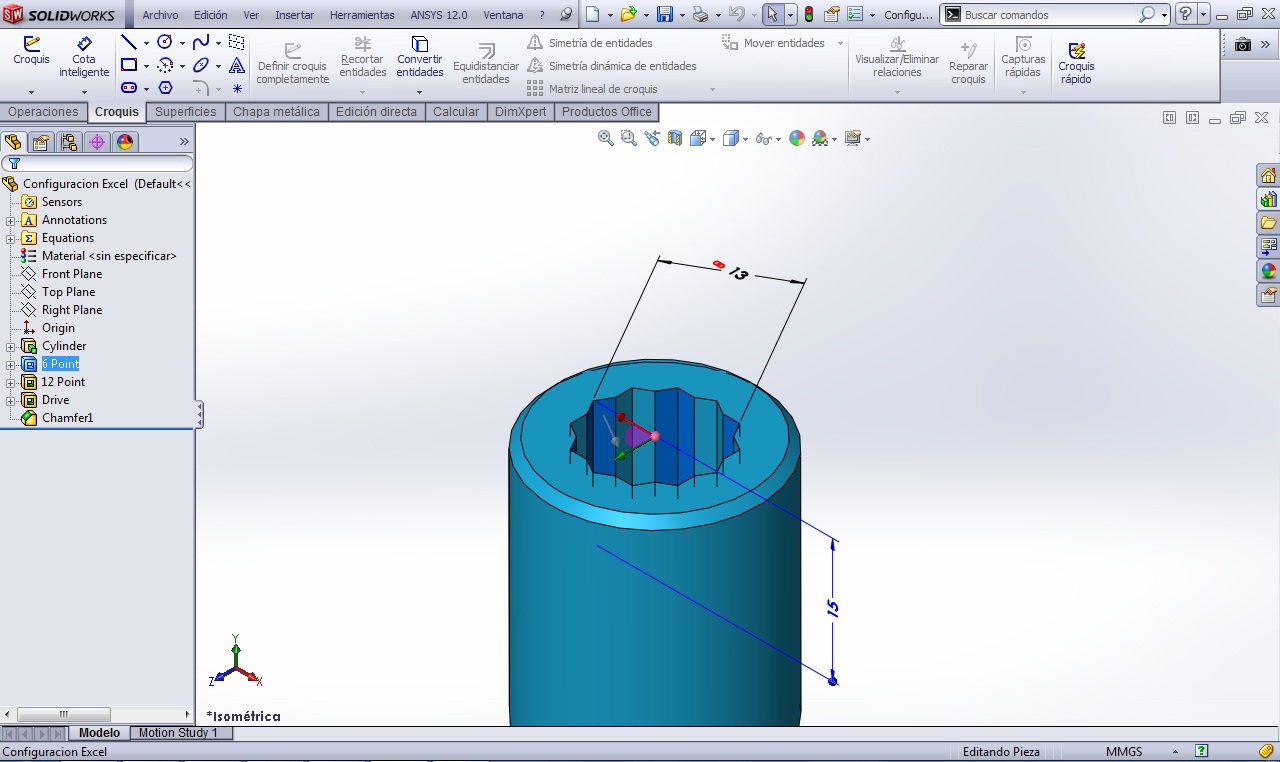Viewport: 1280px width, 762px height.
Task: Select Chamfer1 in feature tree
Action: [x=67, y=418]
